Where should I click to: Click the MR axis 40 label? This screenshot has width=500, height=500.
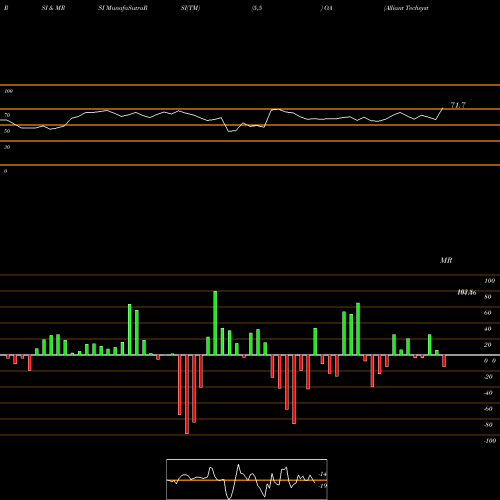(x=488, y=329)
